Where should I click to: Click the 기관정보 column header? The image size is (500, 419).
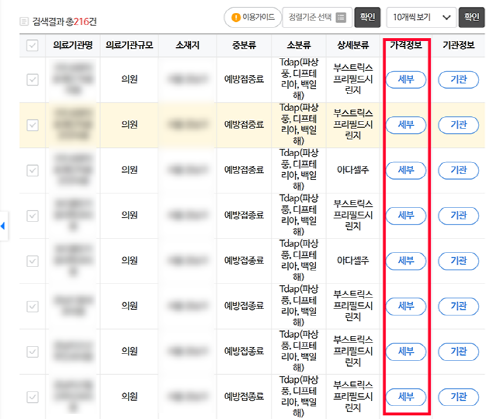(x=458, y=45)
